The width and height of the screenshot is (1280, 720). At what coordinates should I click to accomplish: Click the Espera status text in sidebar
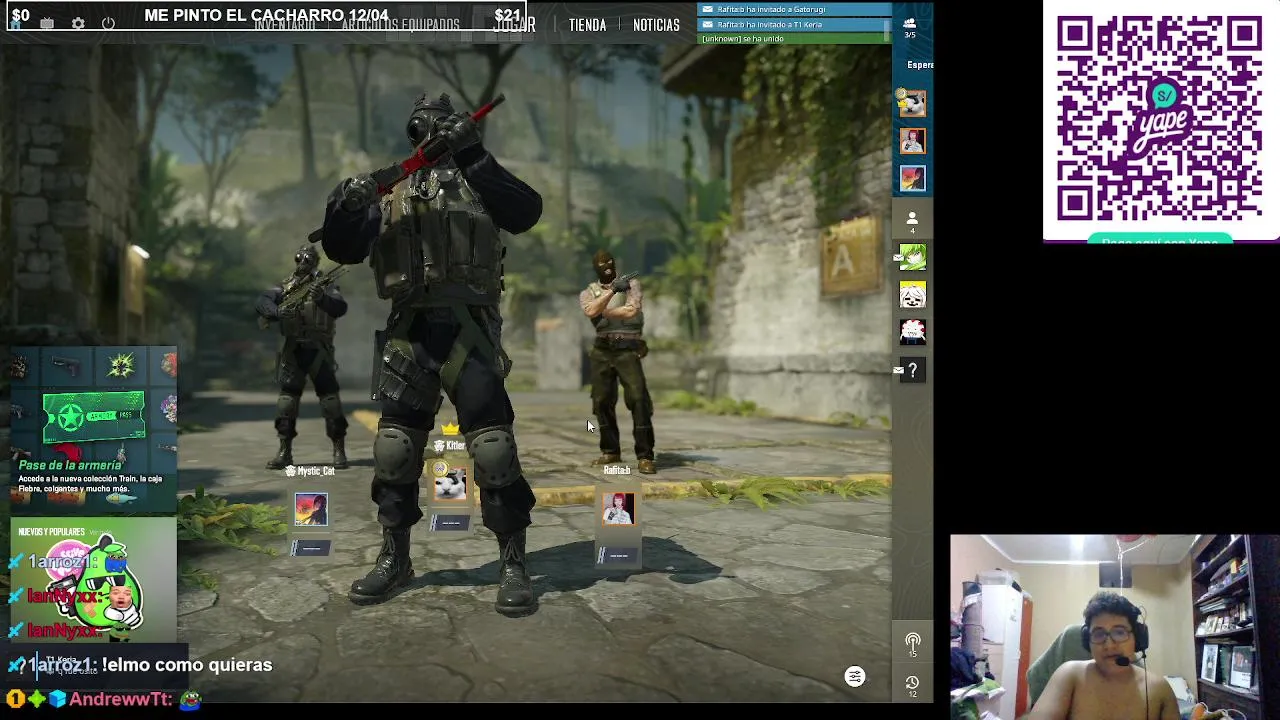(920, 65)
